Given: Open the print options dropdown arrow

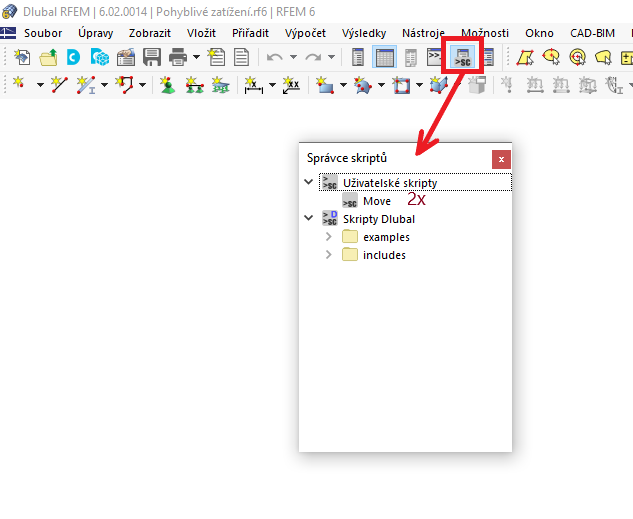Looking at the screenshot, I should (x=196, y=57).
